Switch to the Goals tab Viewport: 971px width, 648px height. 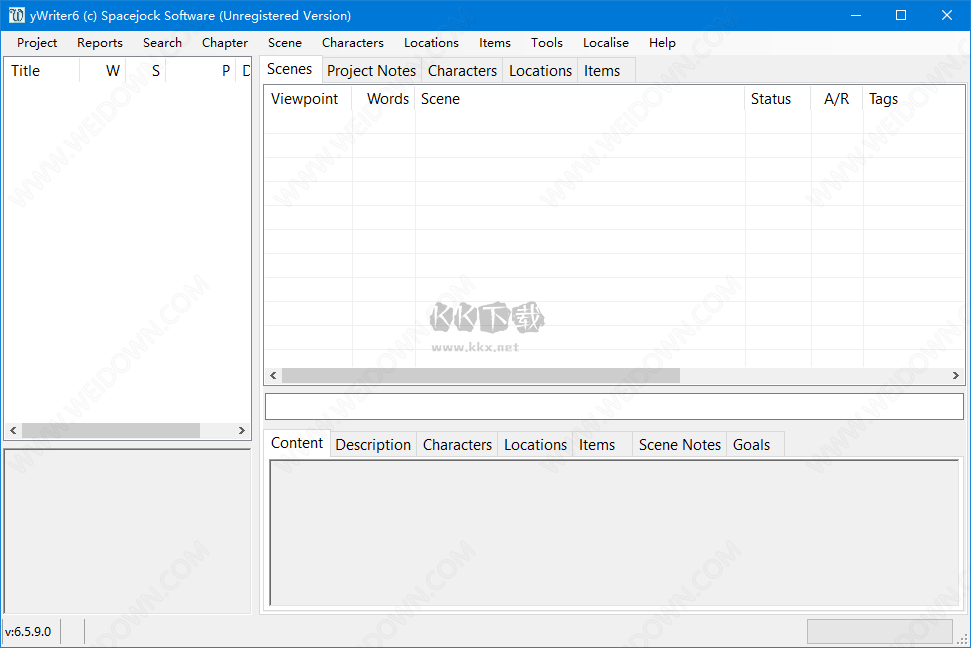751,445
